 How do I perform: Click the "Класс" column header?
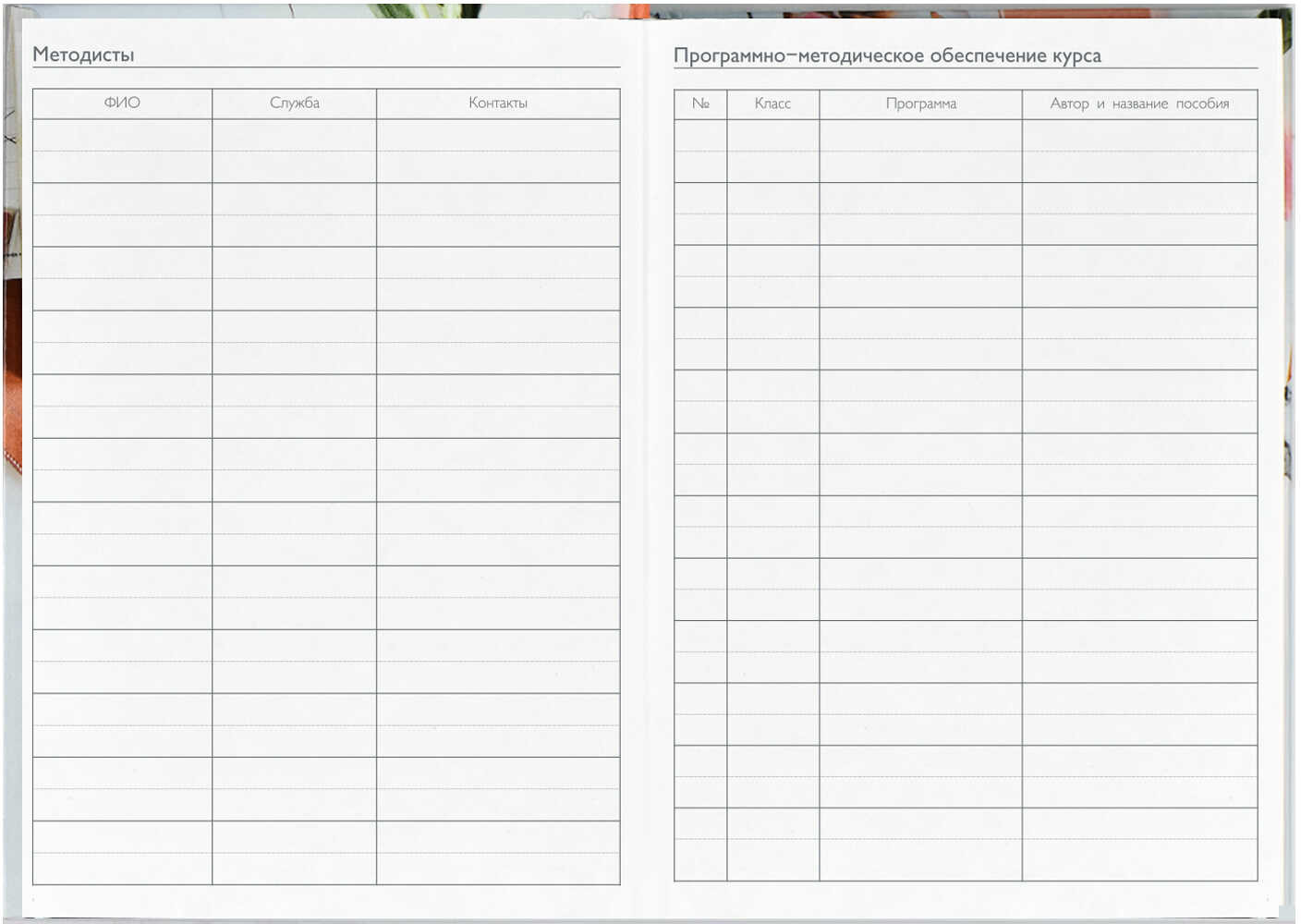(772, 103)
